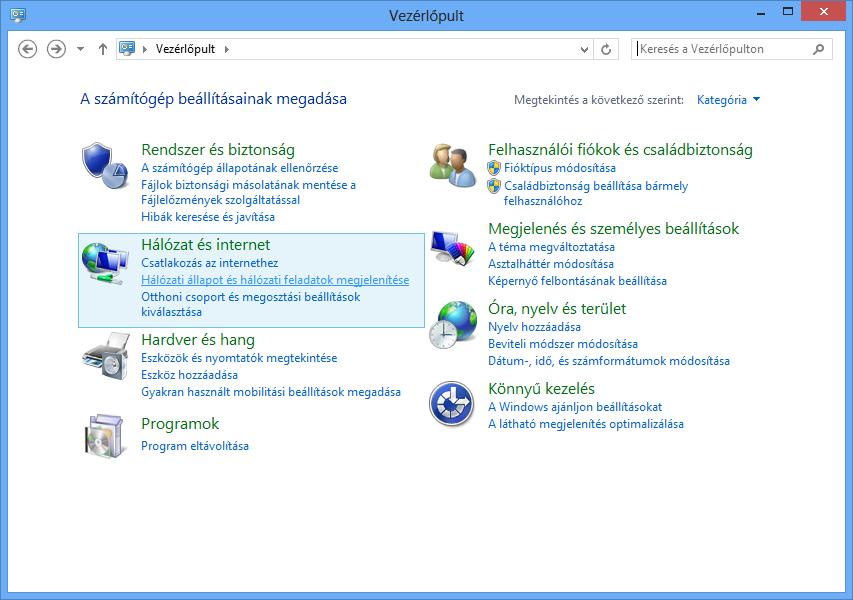Click the Könnyű kezelés accessibility icon
Viewport: 853px width, 600px height.
[x=452, y=404]
